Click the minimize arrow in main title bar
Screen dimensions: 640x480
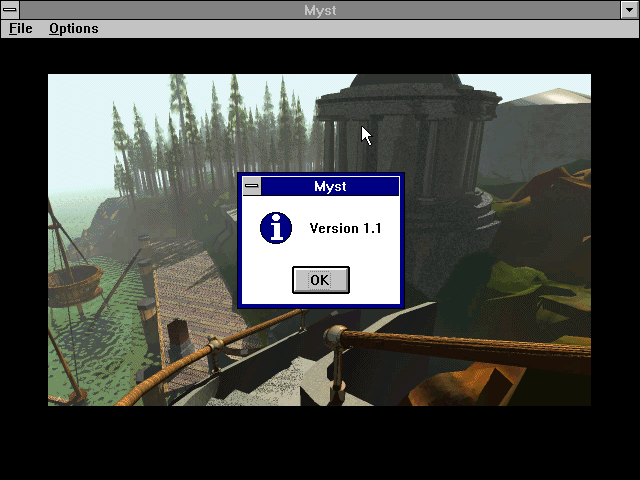coord(630,10)
